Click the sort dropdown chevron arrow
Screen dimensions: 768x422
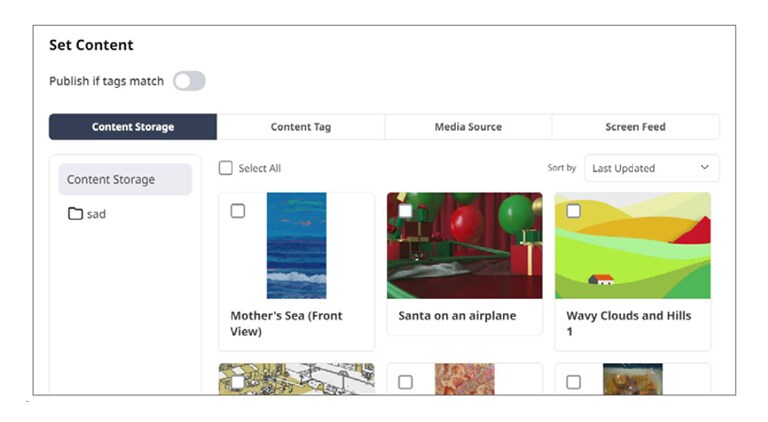704,168
